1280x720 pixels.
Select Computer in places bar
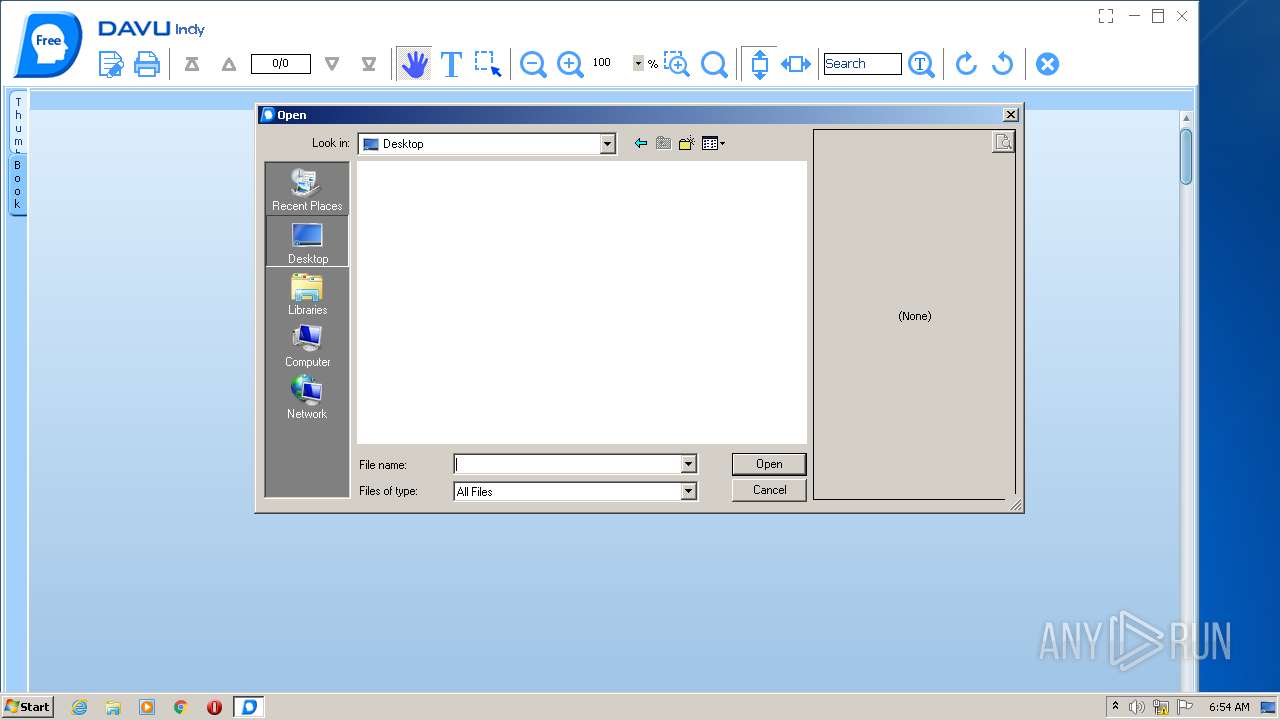pyautogui.click(x=307, y=346)
